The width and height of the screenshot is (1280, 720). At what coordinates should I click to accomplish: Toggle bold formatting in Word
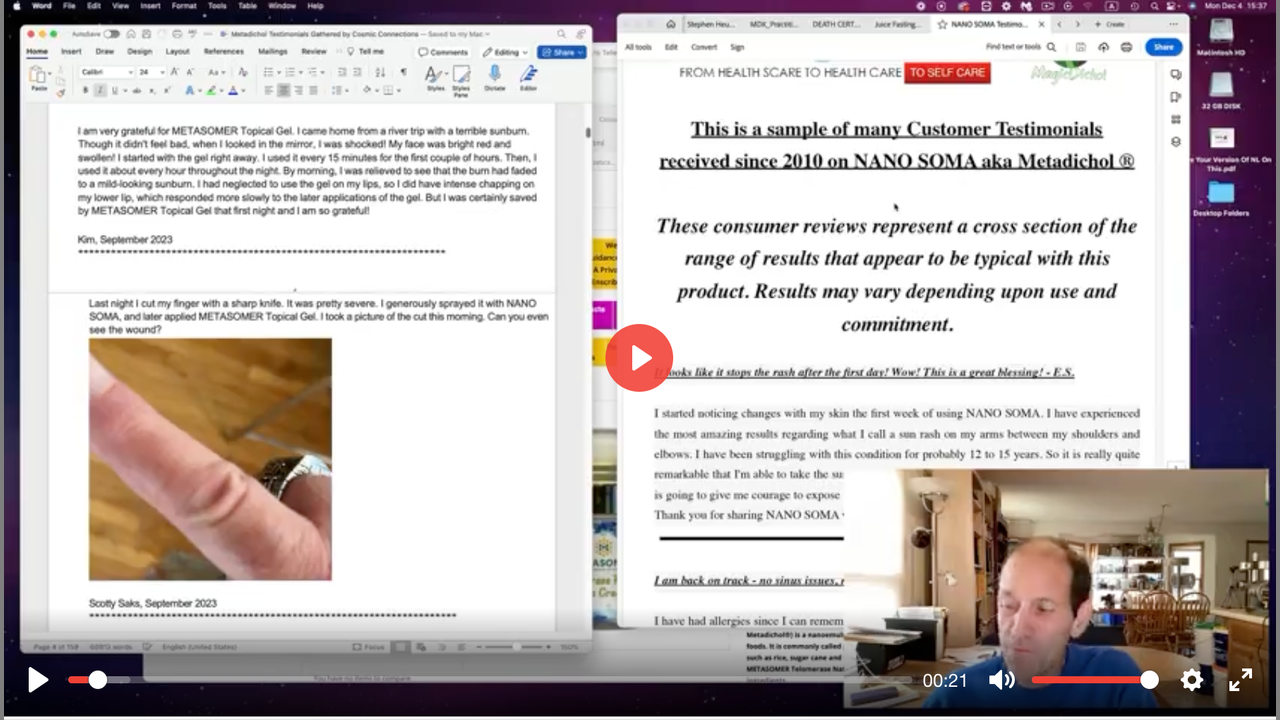click(85, 90)
